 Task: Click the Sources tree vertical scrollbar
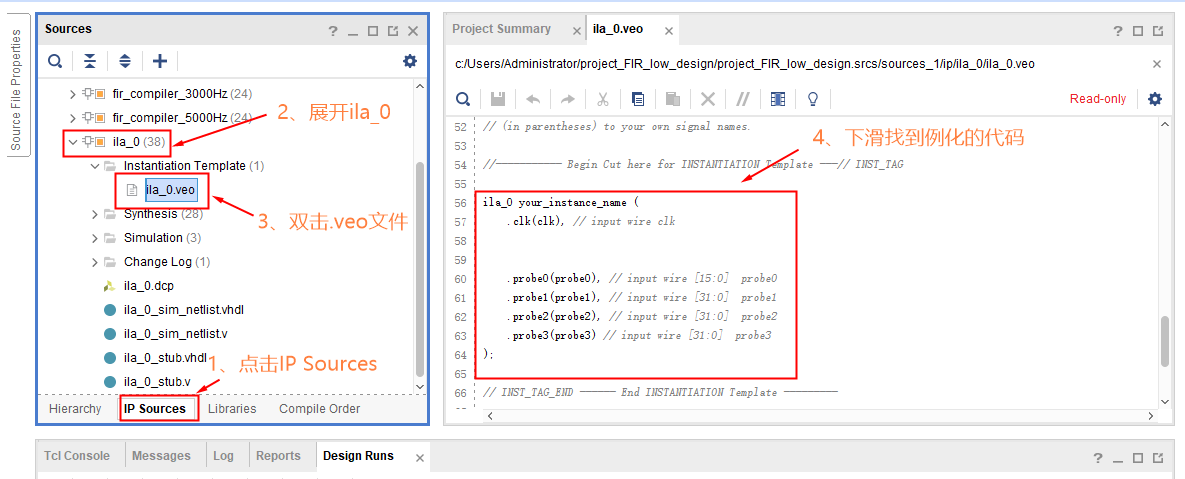(x=419, y=268)
